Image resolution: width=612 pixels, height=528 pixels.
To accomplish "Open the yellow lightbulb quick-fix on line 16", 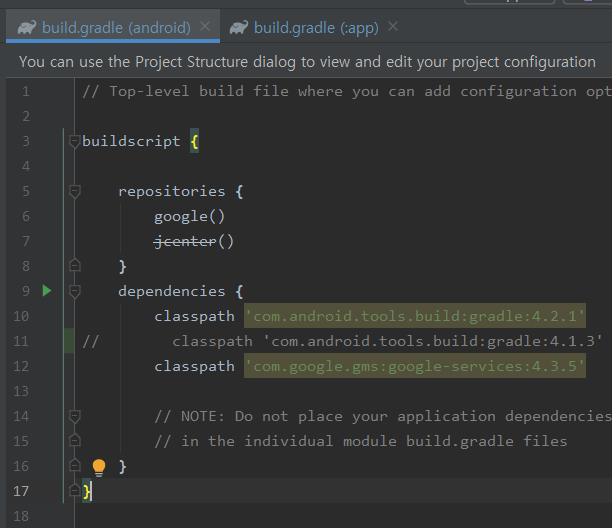I will [99, 467].
